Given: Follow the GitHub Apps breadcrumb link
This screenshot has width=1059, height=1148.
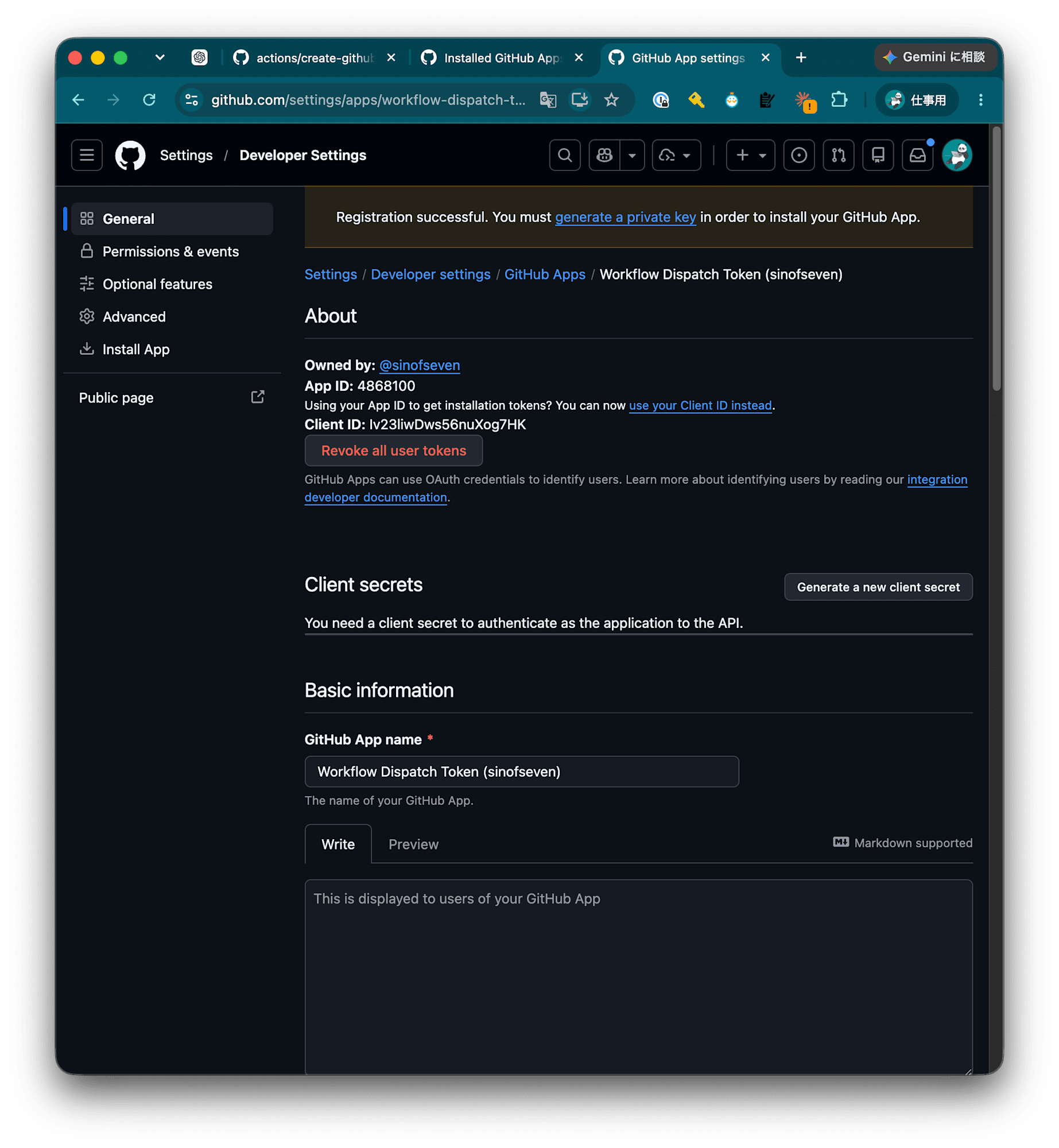Looking at the screenshot, I should (544, 274).
